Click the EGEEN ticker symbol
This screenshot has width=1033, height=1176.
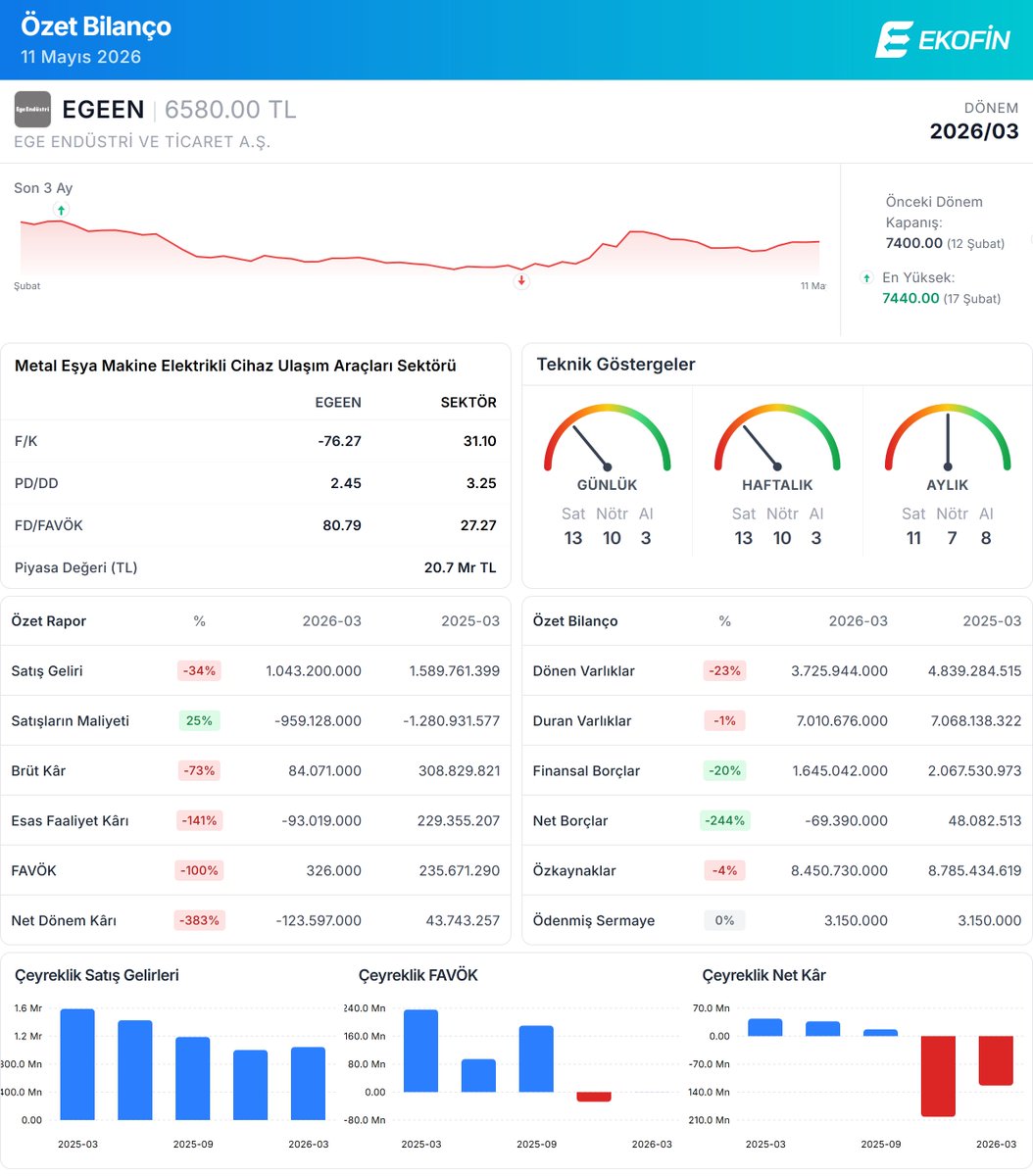pos(103,110)
